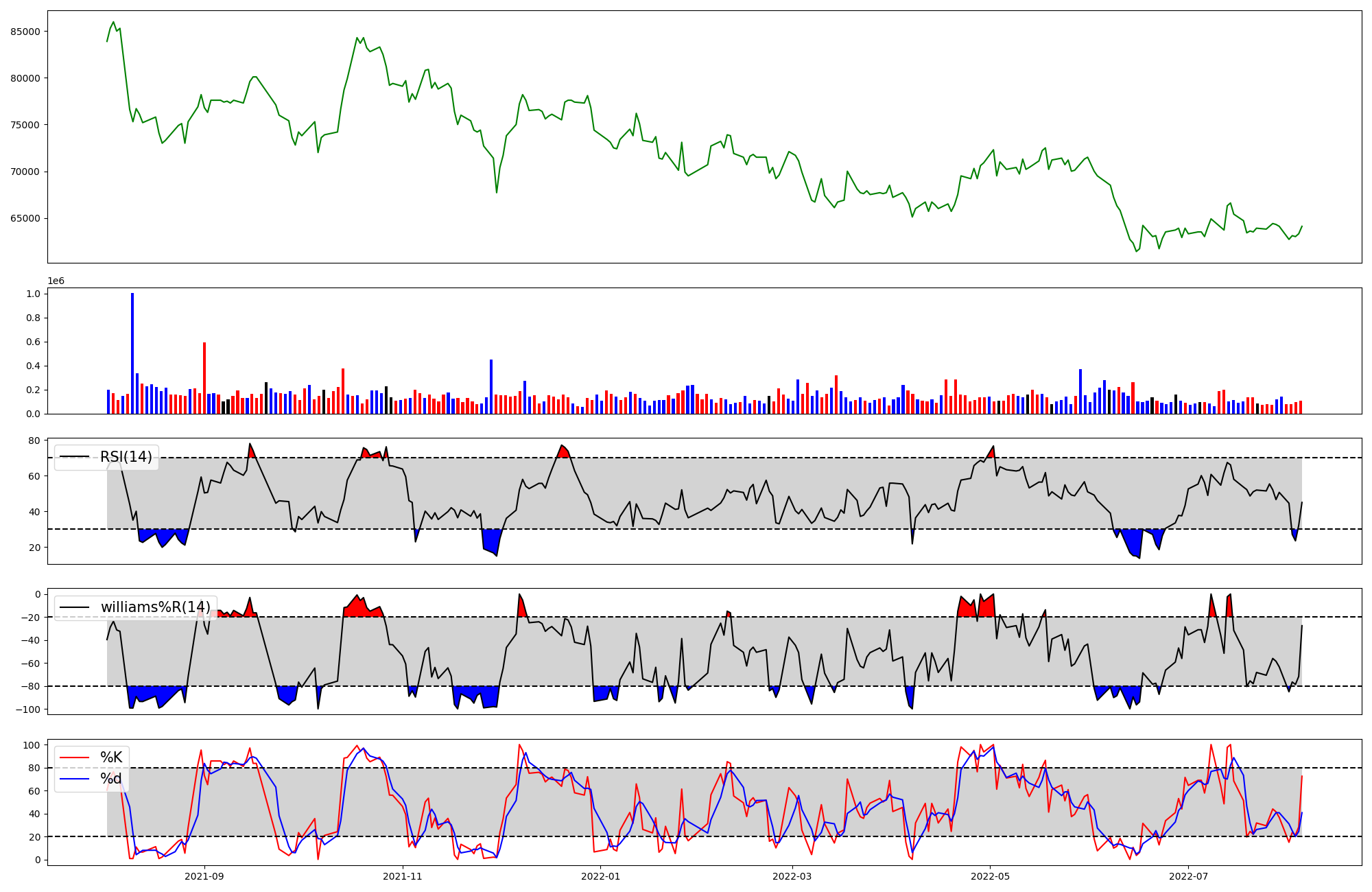Click the black RSI(14) legend line sample
Screen dimensions: 1372x892
(x=75, y=457)
